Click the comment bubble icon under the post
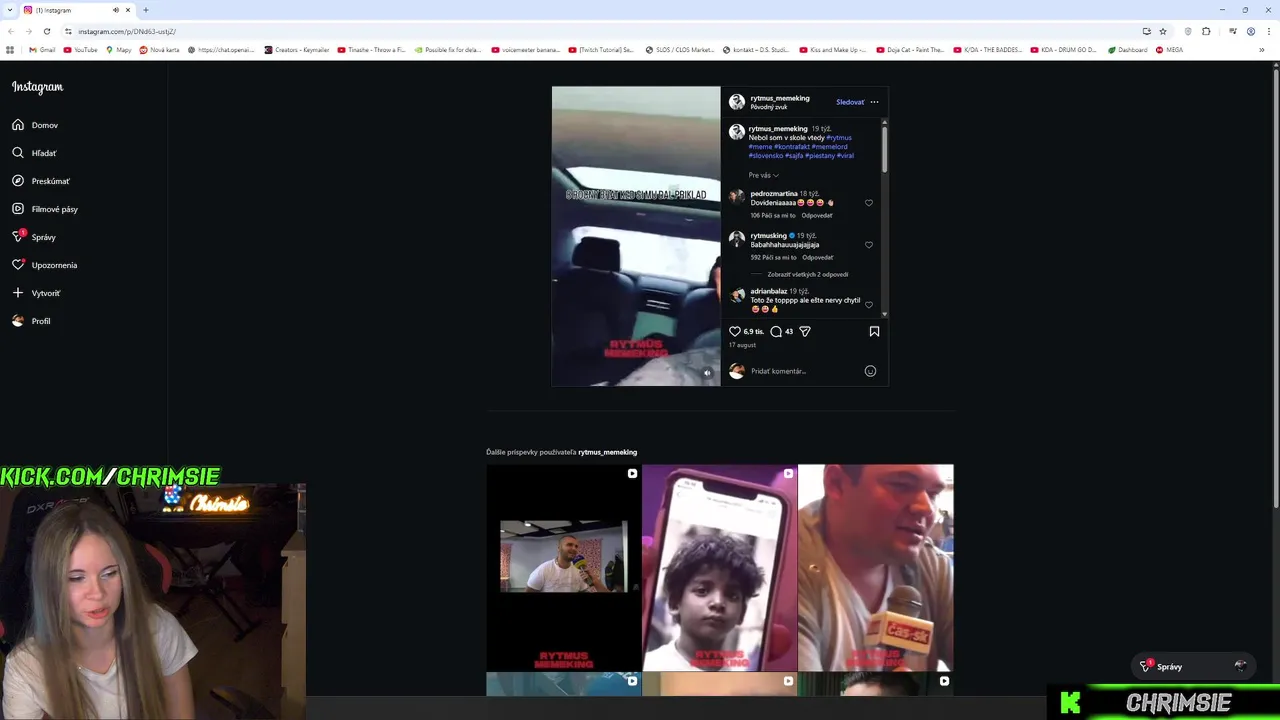 pos(776,331)
